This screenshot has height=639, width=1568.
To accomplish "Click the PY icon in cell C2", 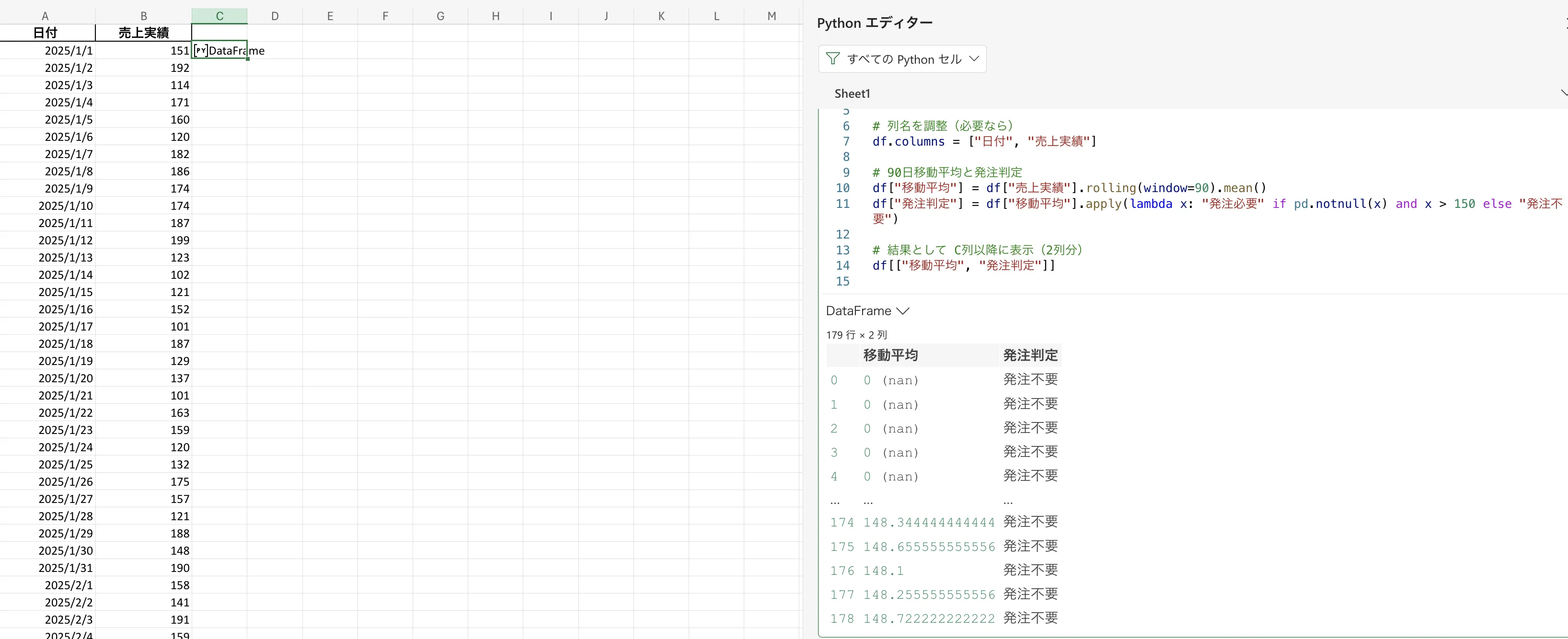I will (200, 50).
